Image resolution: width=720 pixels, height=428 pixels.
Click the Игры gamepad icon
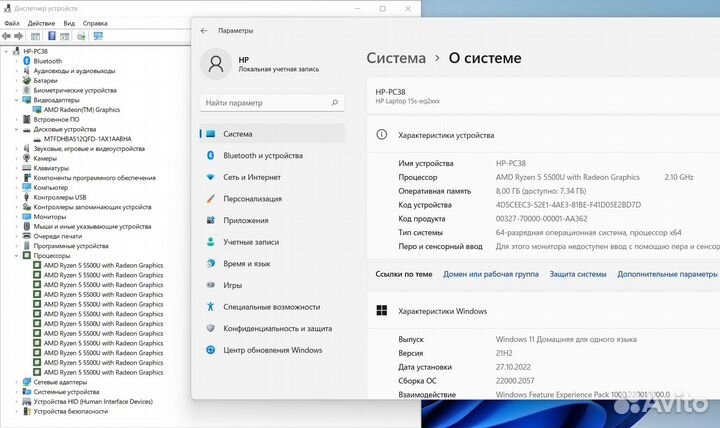click(211, 285)
